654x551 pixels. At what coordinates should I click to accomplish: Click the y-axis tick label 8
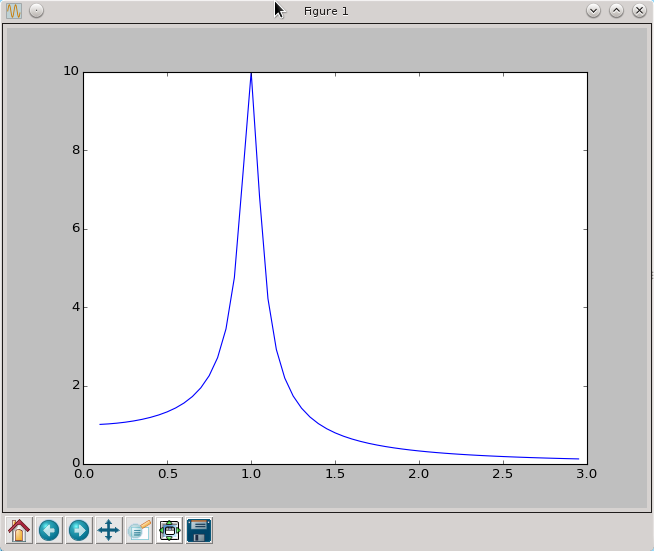tap(73, 151)
